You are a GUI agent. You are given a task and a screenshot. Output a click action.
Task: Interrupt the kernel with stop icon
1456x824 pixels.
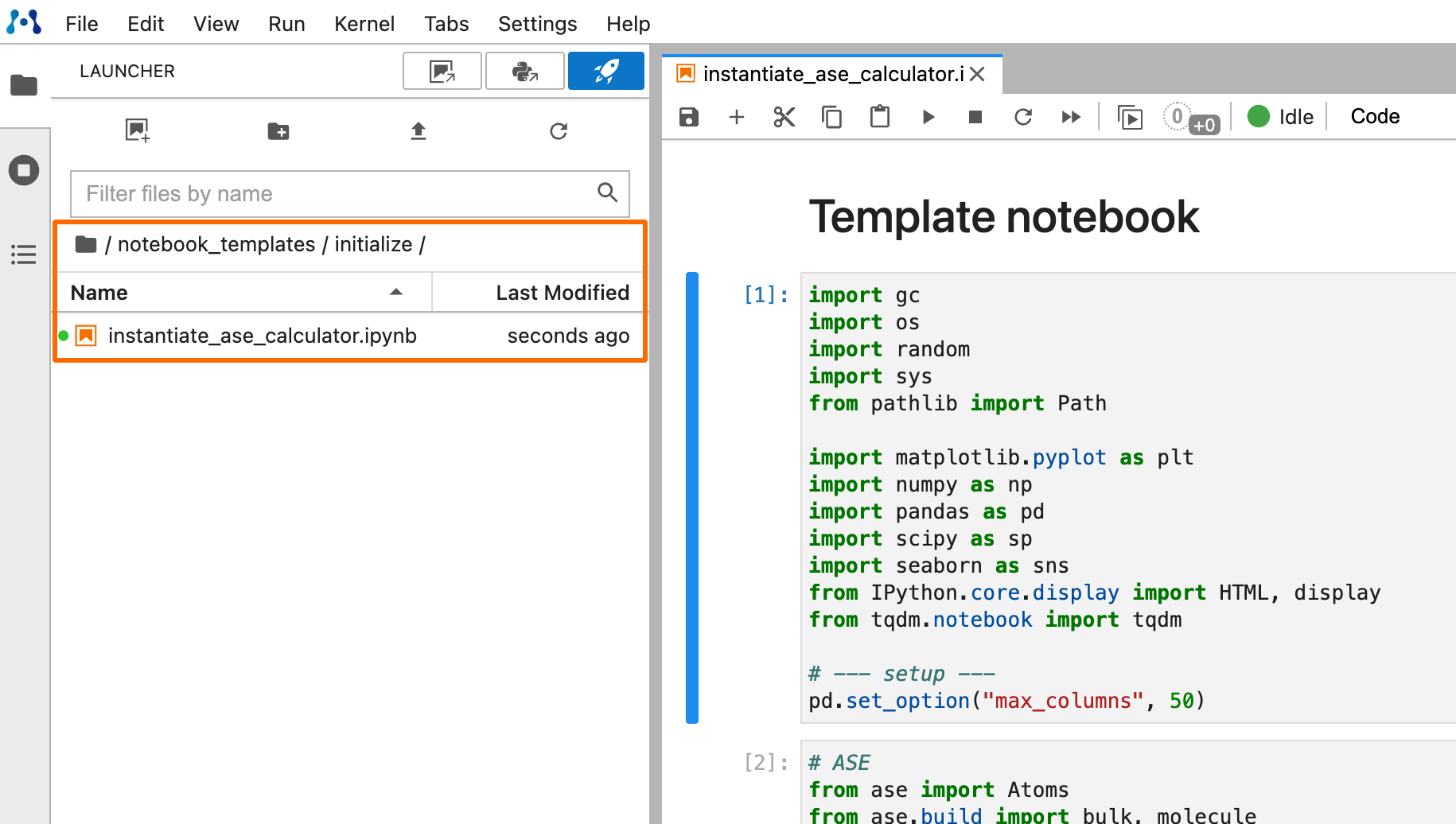[x=975, y=117]
